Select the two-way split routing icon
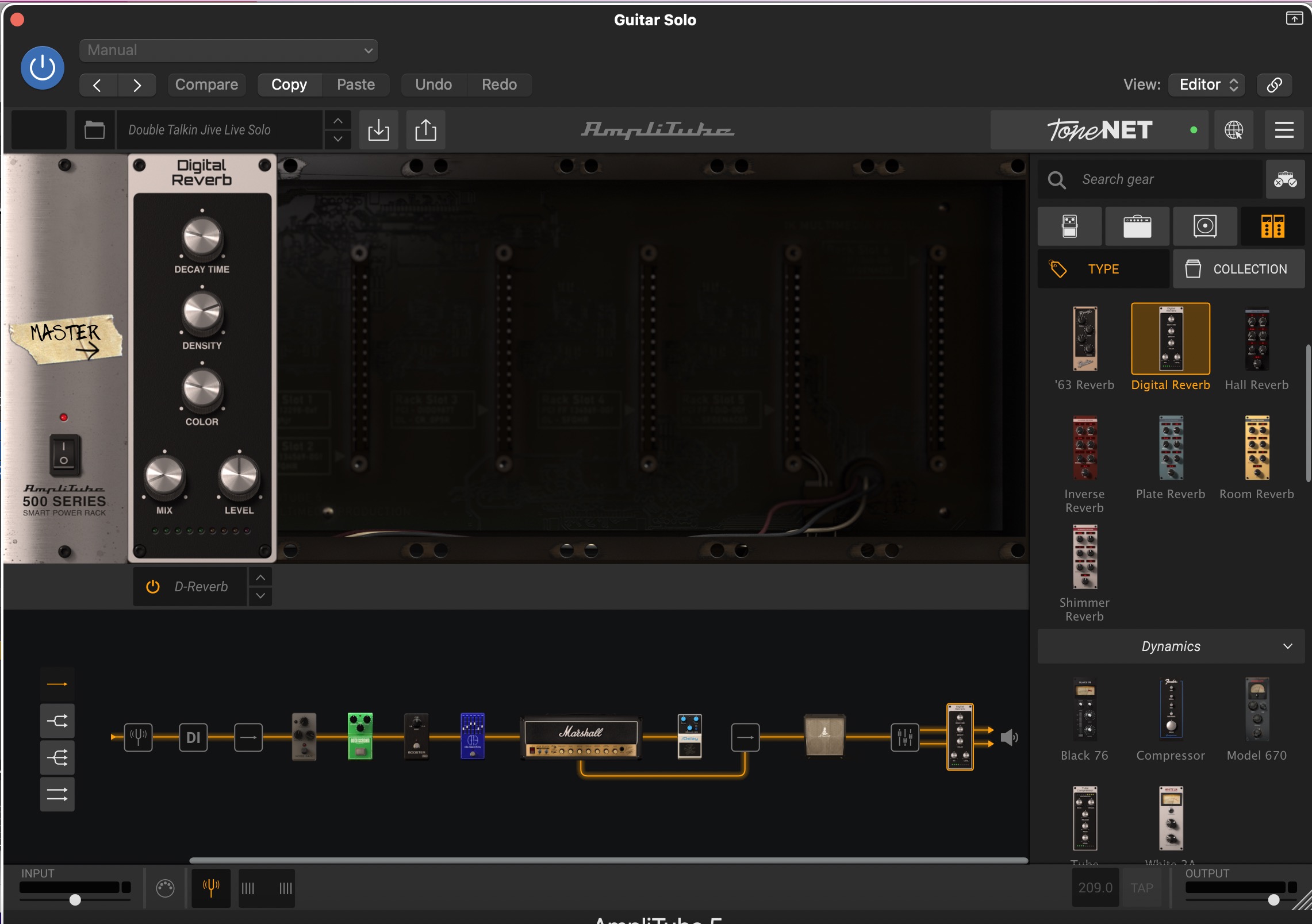The height and width of the screenshot is (924, 1312). 57,721
